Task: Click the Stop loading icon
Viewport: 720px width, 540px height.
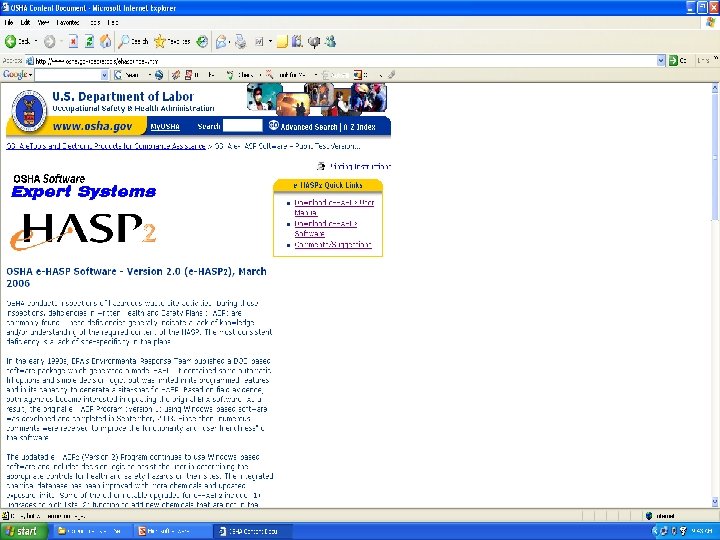Action: [x=73, y=42]
